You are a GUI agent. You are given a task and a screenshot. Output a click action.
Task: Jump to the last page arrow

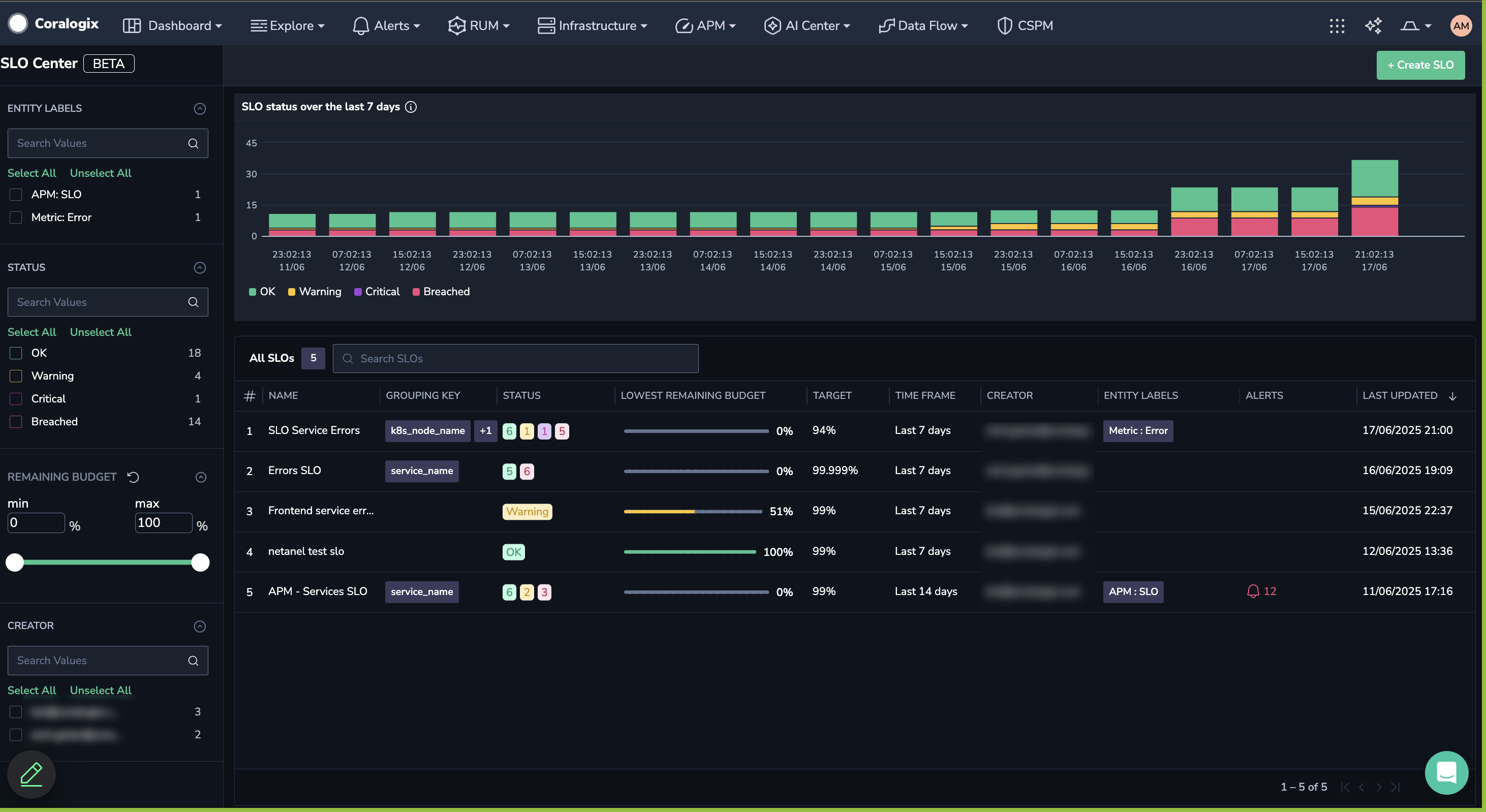1396,787
